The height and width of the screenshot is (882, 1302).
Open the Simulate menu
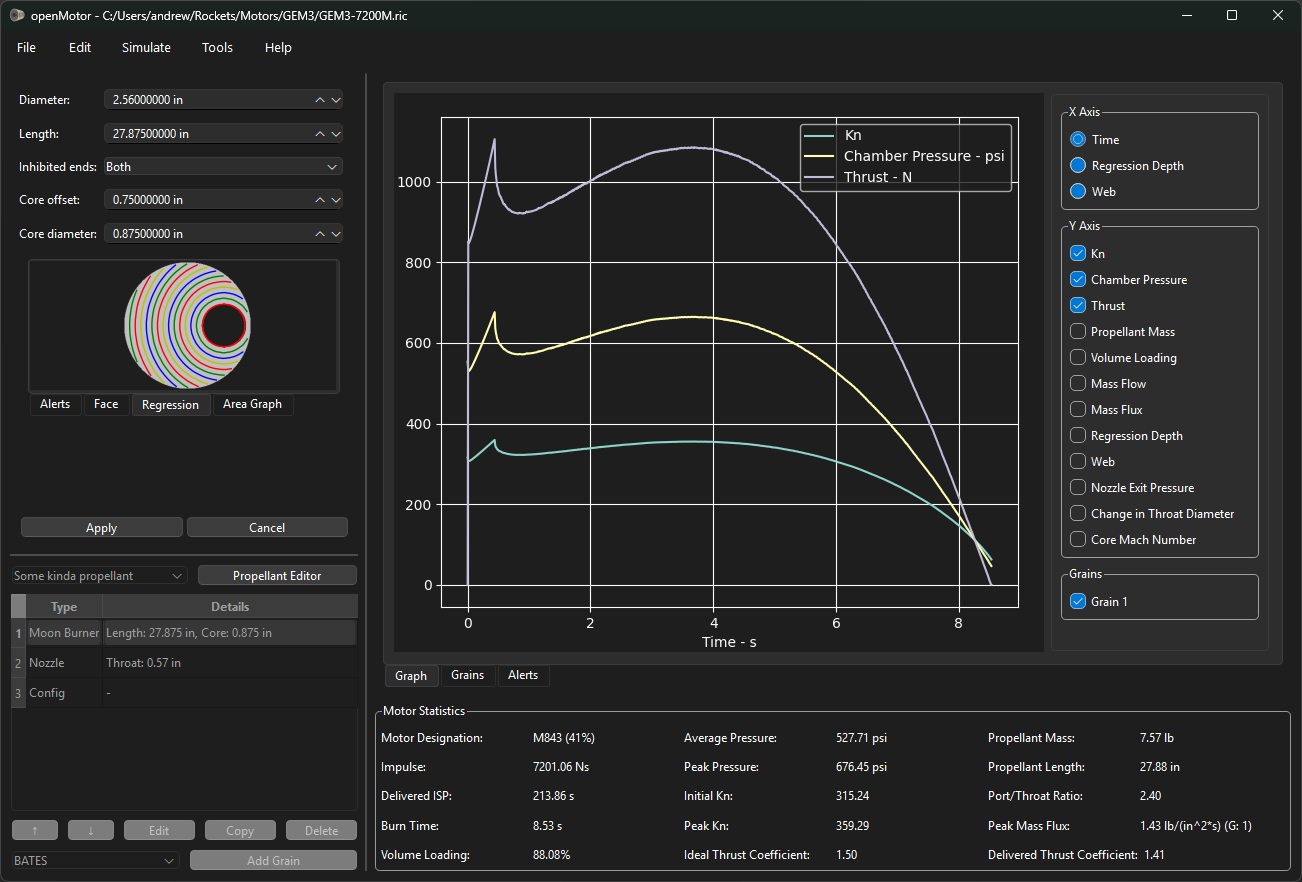146,47
